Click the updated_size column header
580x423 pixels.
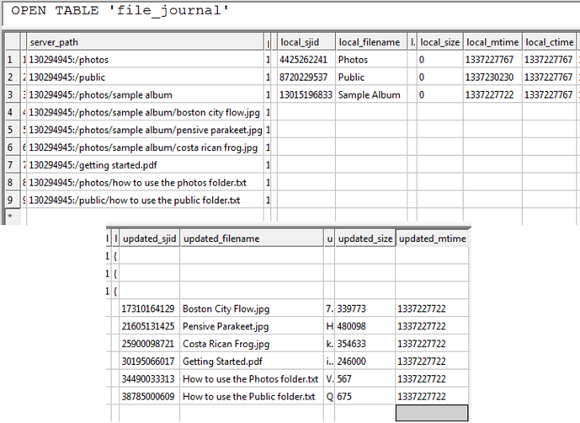coord(365,238)
